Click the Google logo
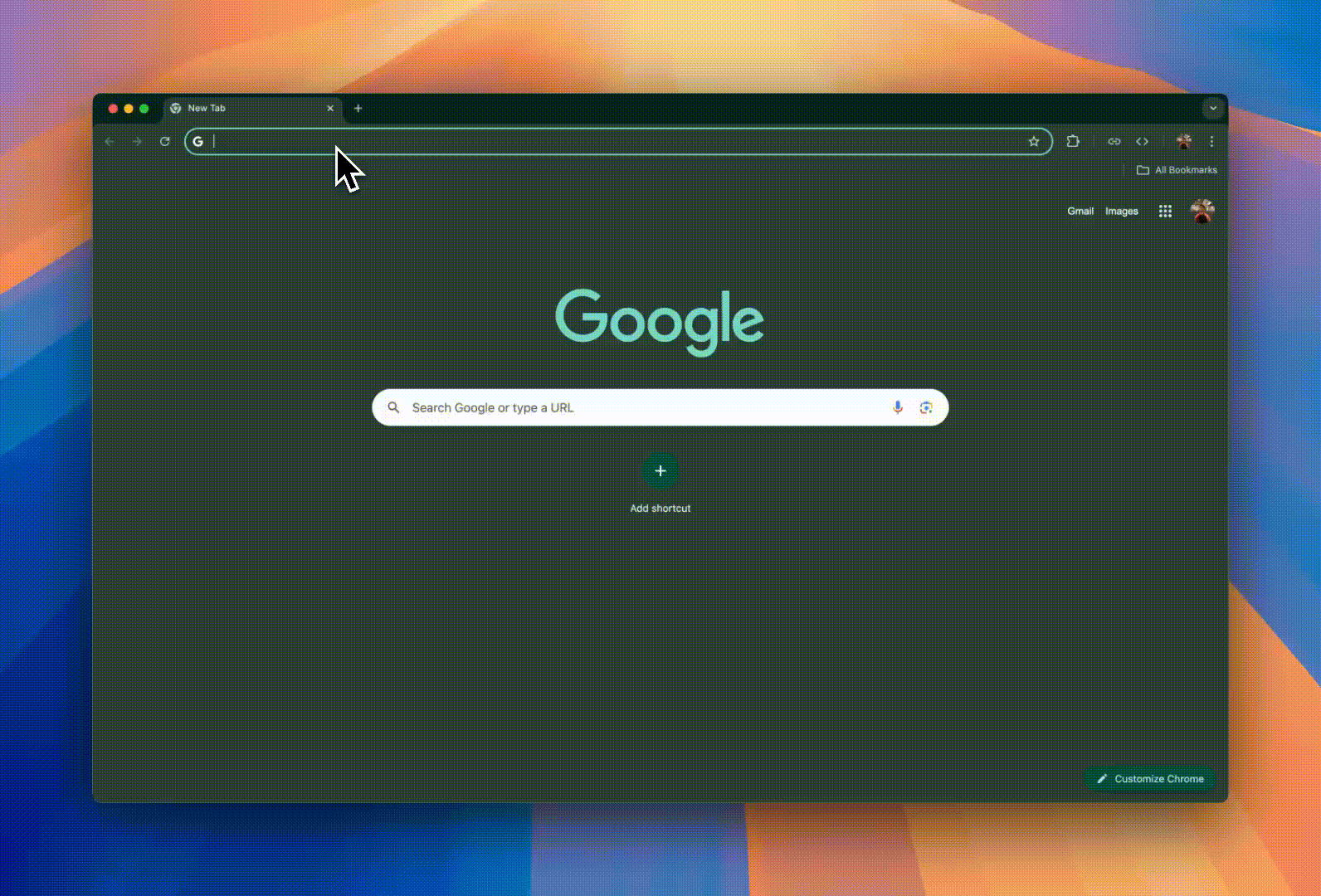Screen dimensions: 1321x896 (x=660, y=322)
